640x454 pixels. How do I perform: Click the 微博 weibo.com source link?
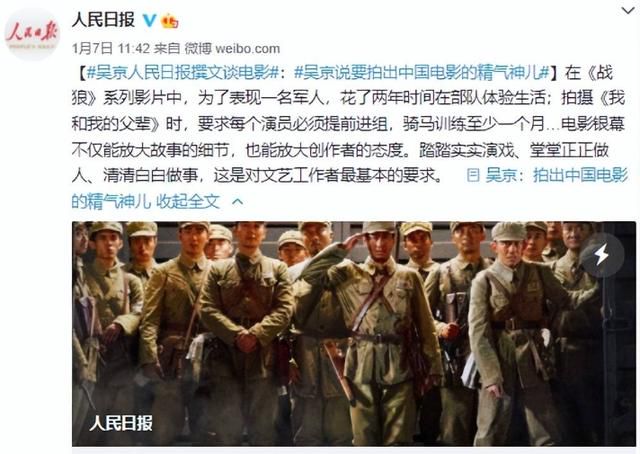232,49
